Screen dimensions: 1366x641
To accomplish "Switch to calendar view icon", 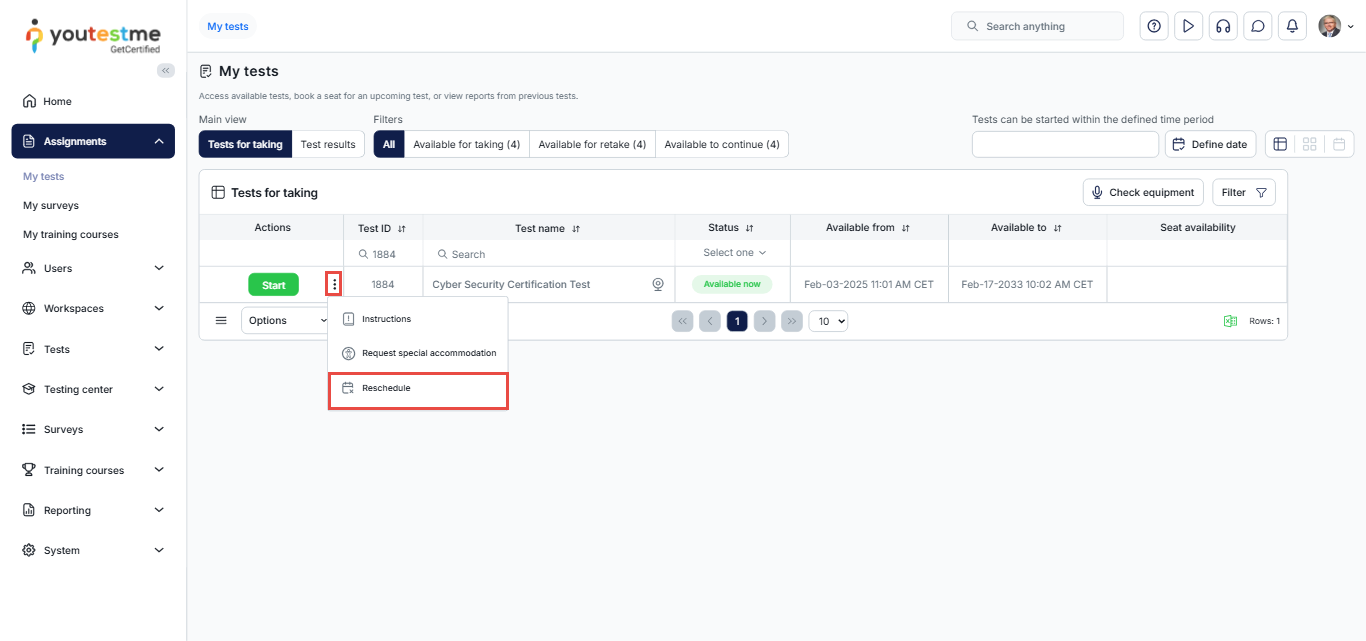I will point(1338,144).
